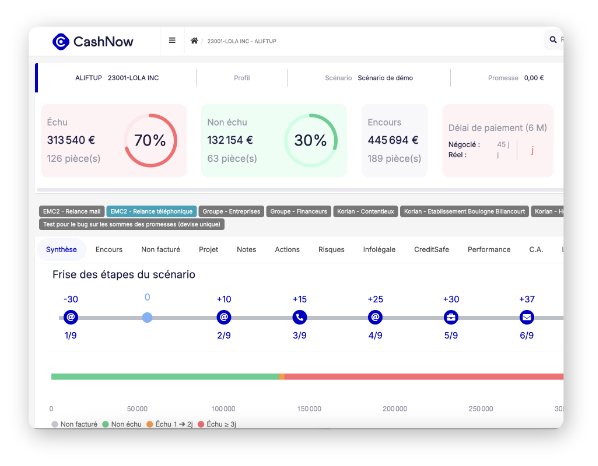The height and width of the screenshot is (466, 598).
Task: Click the 6/9 step label
Action: coord(527,335)
